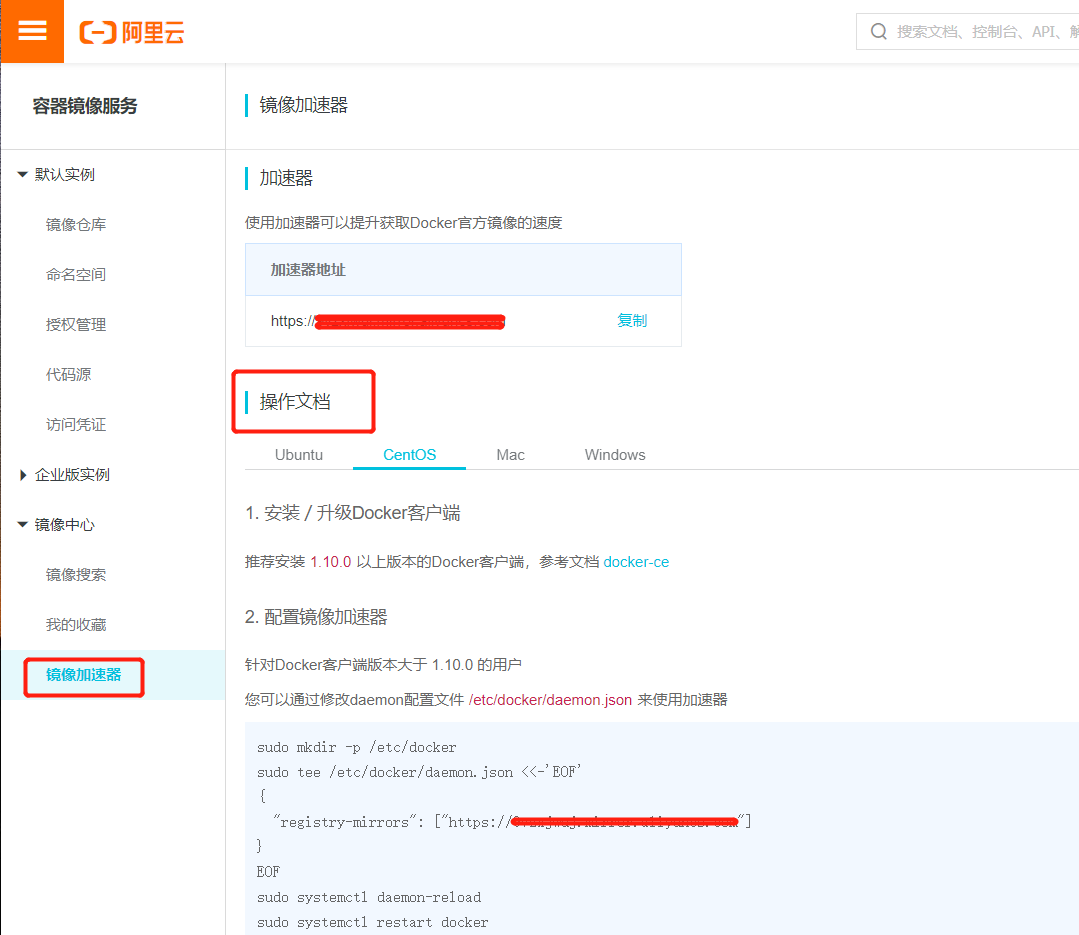1079x935 pixels.
Task: Click heading 1. 安装 / 升级Docker客户端
Action: pyautogui.click(x=353, y=513)
